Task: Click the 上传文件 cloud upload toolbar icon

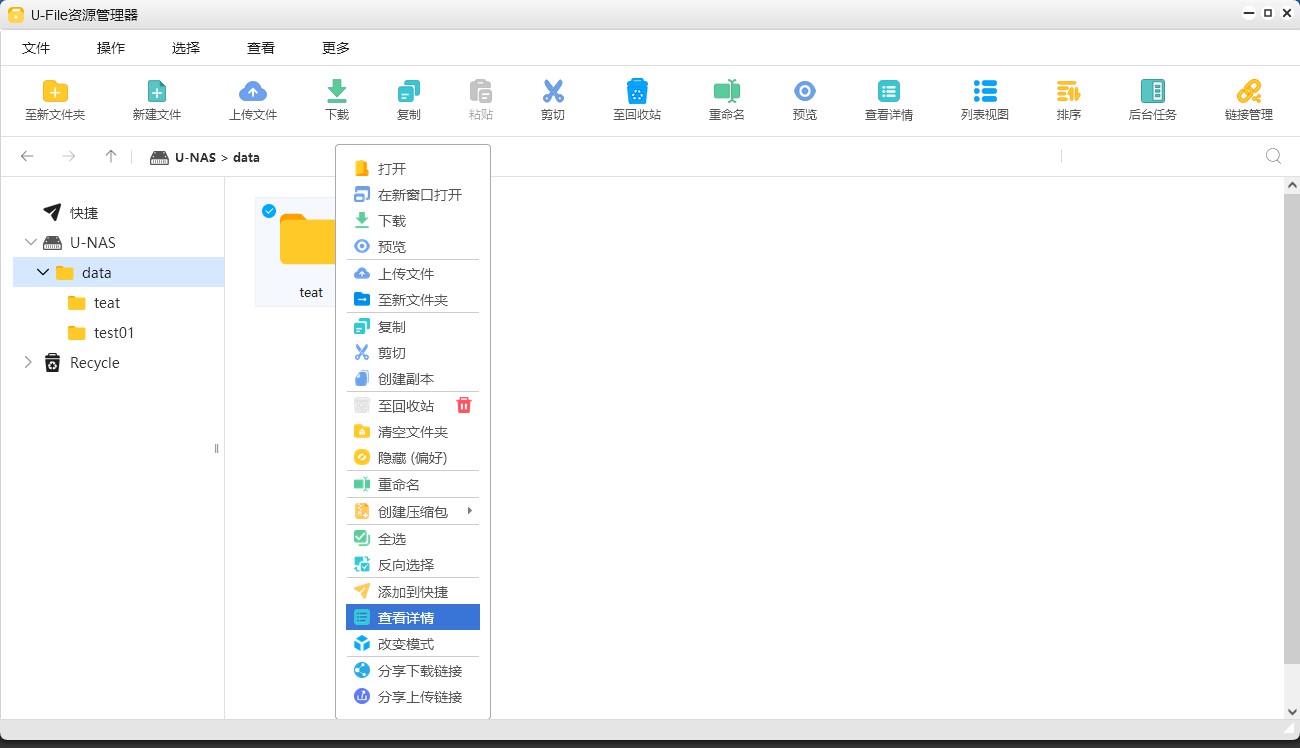Action: click(253, 92)
